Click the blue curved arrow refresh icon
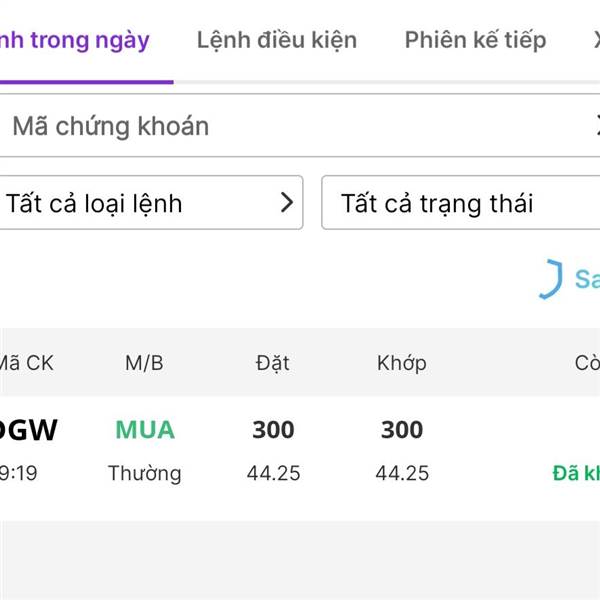The image size is (600, 600). click(551, 279)
